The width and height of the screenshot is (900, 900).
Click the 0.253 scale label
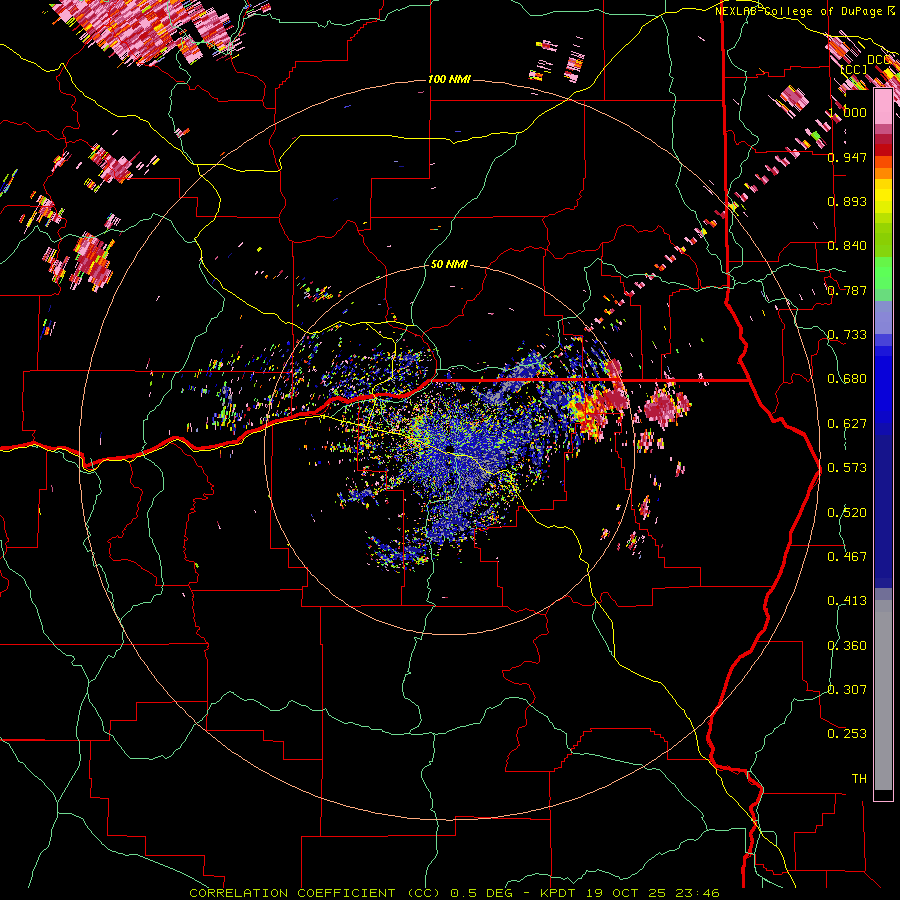(x=847, y=734)
